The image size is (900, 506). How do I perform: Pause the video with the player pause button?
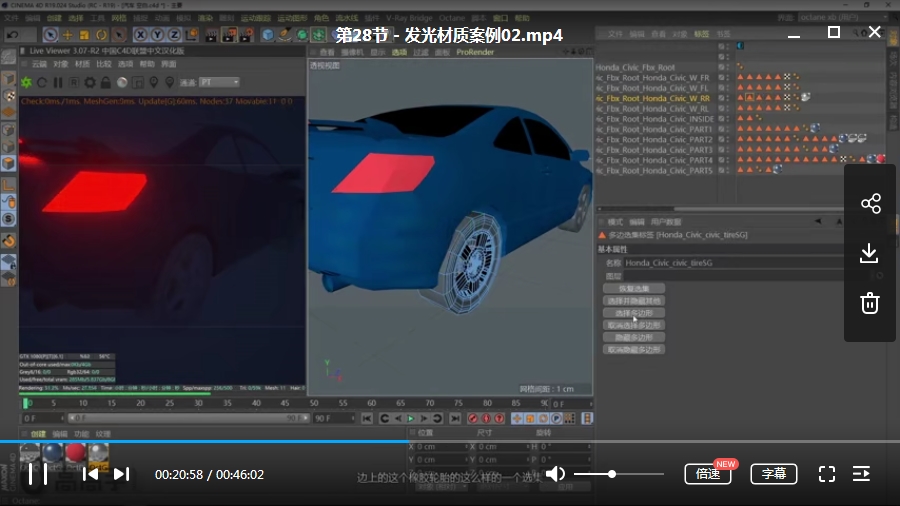38,474
